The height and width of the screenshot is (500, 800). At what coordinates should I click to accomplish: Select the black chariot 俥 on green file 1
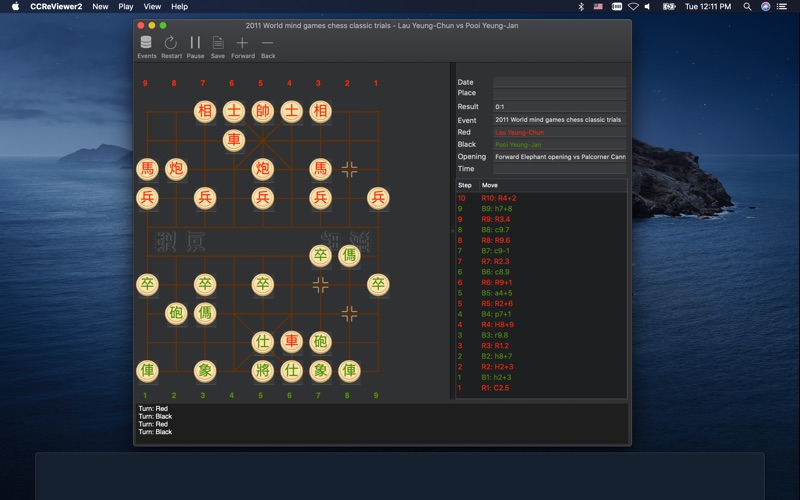(147, 370)
